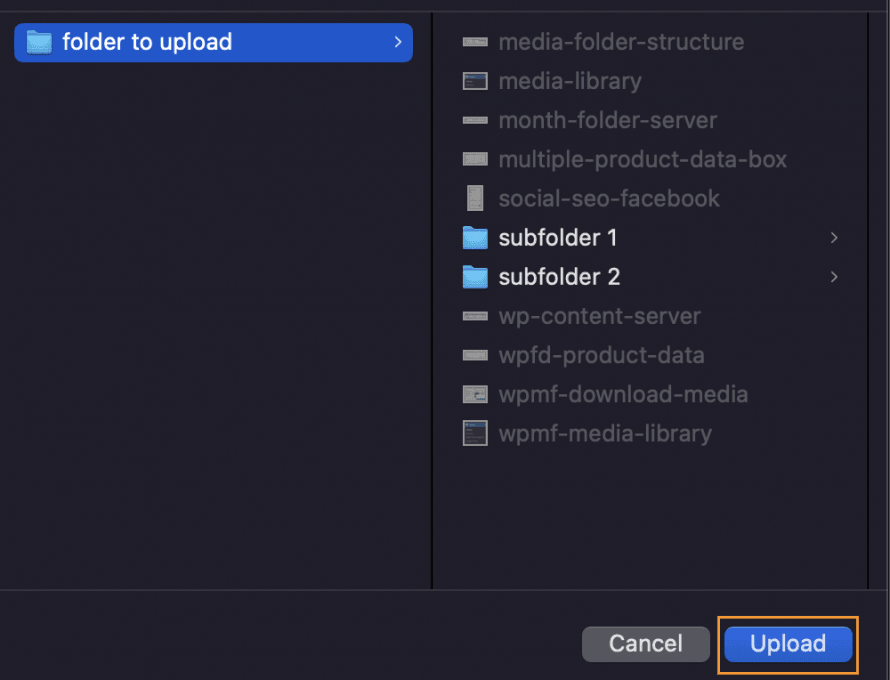Viewport: 890px width, 680px height.
Task: Click the subfolder 2 folder icon
Action: tap(475, 277)
